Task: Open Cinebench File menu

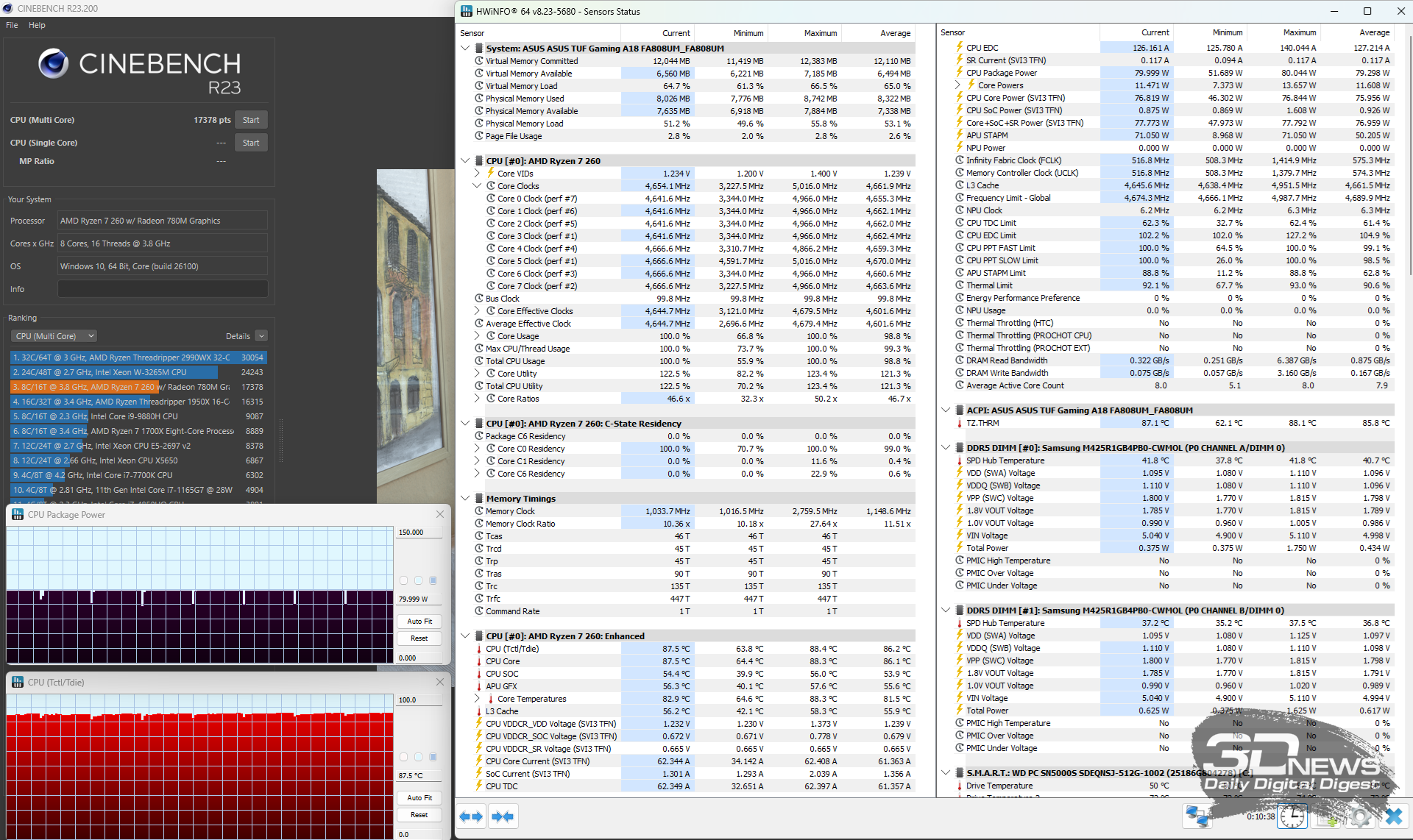Action: (12, 25)
